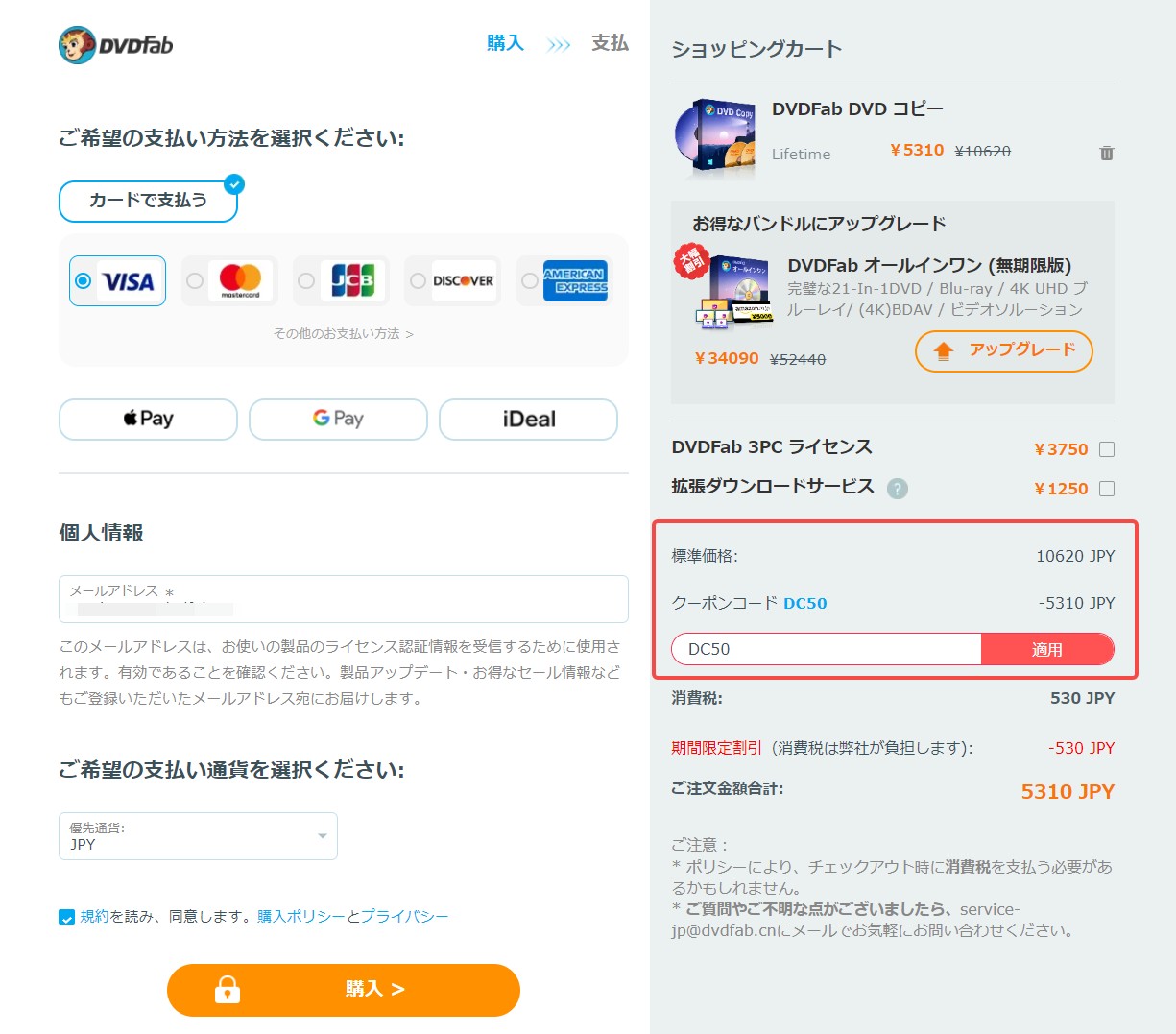Check the 拡張ダウンロードサービス checkbox
Viewport: 1176px width, 1034px height.
1107,489
